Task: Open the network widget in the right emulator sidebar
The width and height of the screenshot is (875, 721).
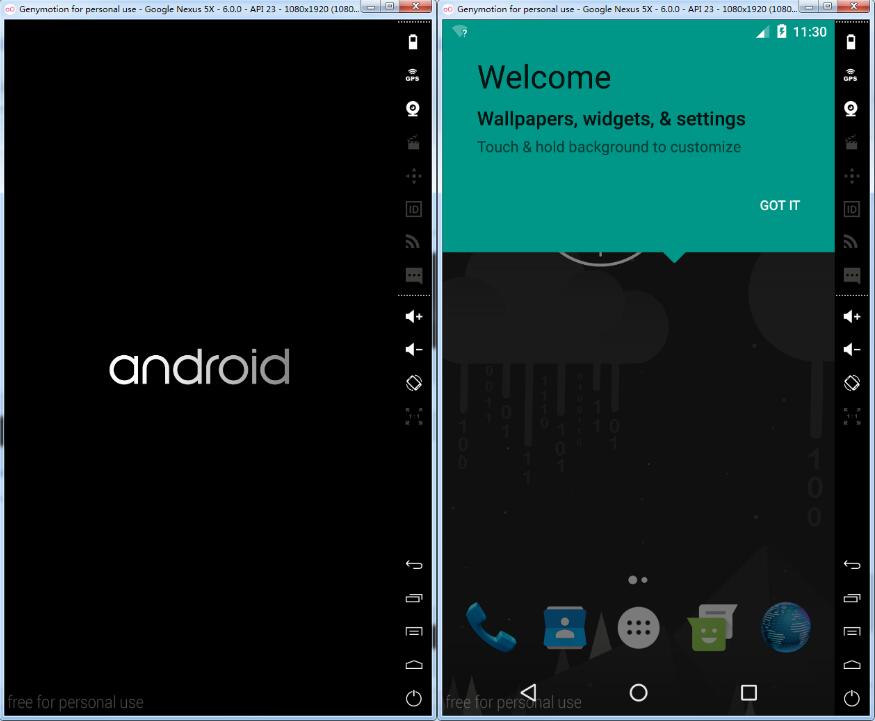Action: point(851,241)
